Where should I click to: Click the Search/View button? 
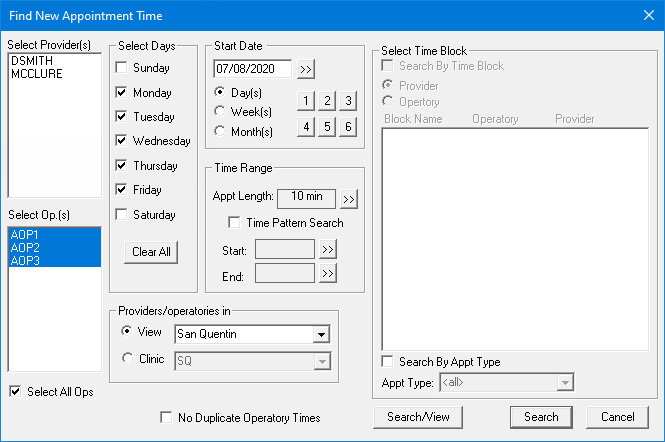(418, 417)
